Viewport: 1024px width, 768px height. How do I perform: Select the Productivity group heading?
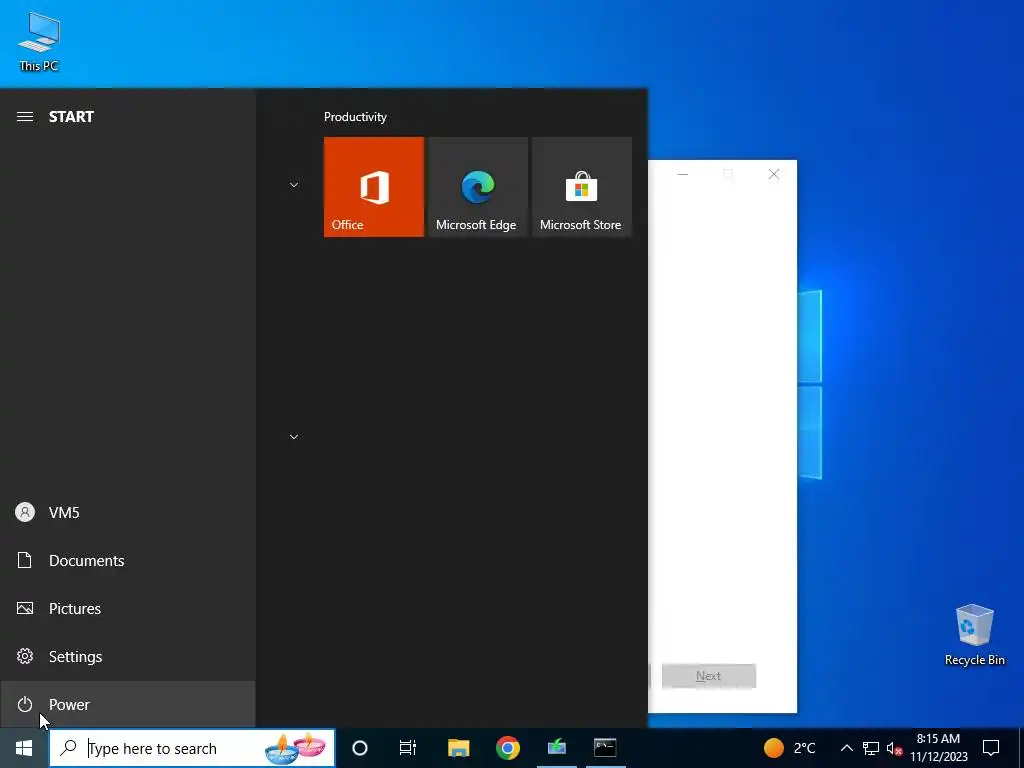(x=355, y=117)
